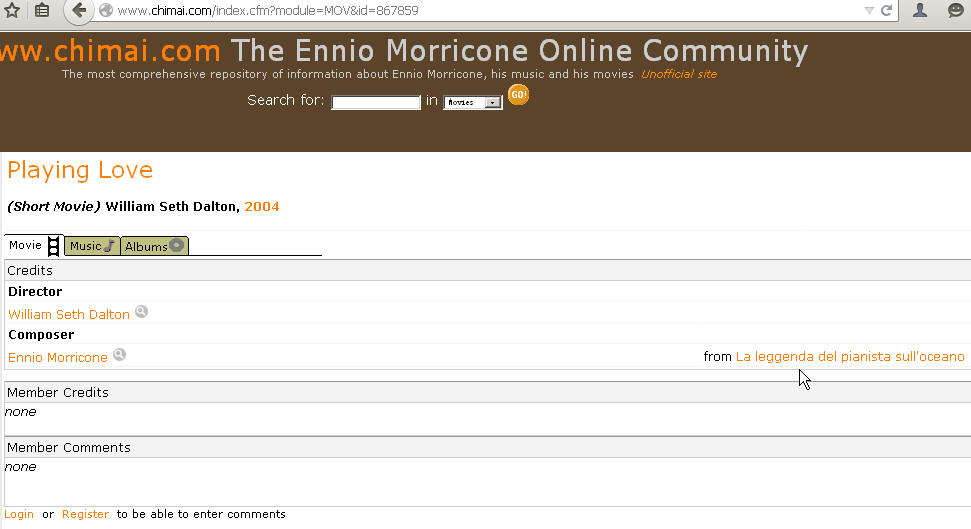
Task: Click the music note icon on Music tab
Action: click(110, 245)
